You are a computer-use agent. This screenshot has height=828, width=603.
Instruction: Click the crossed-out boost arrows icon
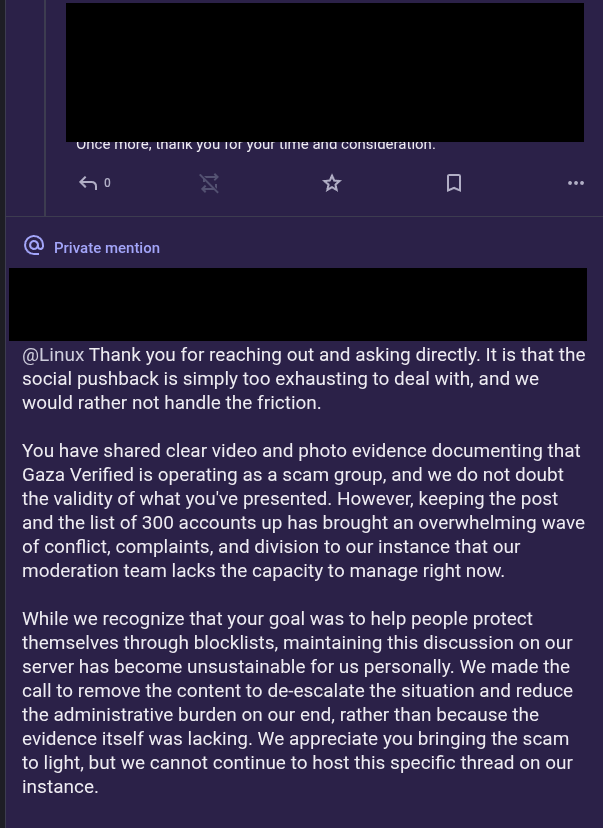[210, 183]
